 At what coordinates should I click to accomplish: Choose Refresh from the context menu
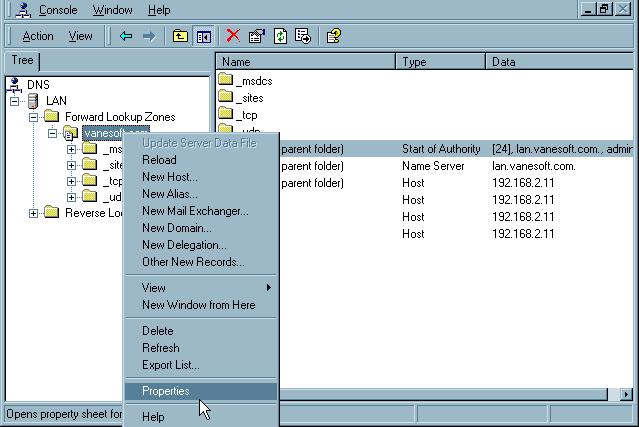tap(201, 348)
